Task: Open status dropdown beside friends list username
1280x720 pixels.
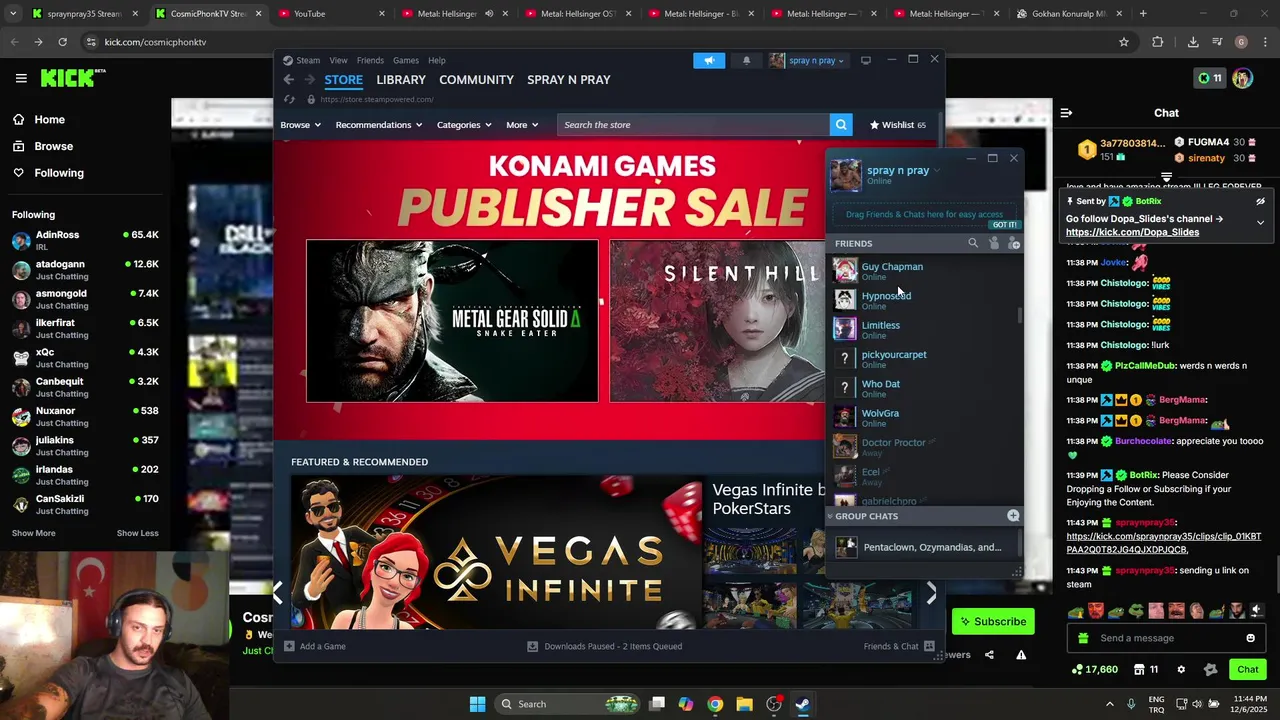Action: (937, 171)
